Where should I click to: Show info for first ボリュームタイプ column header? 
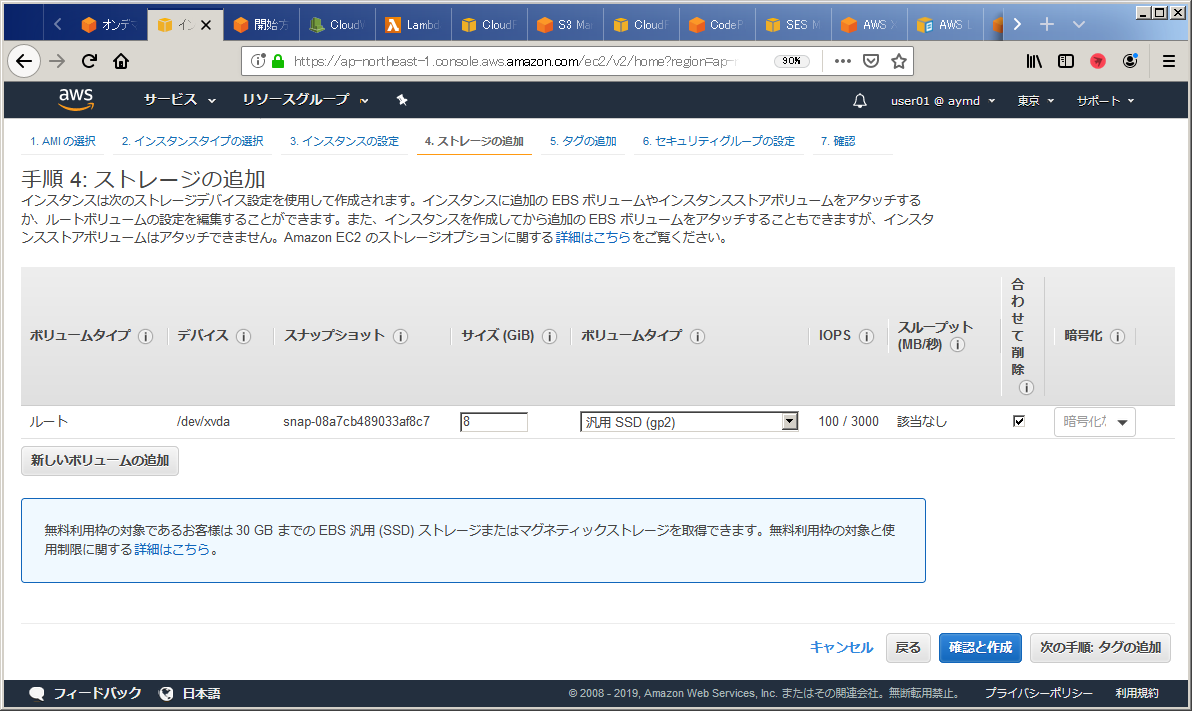(x=145, y=336)
